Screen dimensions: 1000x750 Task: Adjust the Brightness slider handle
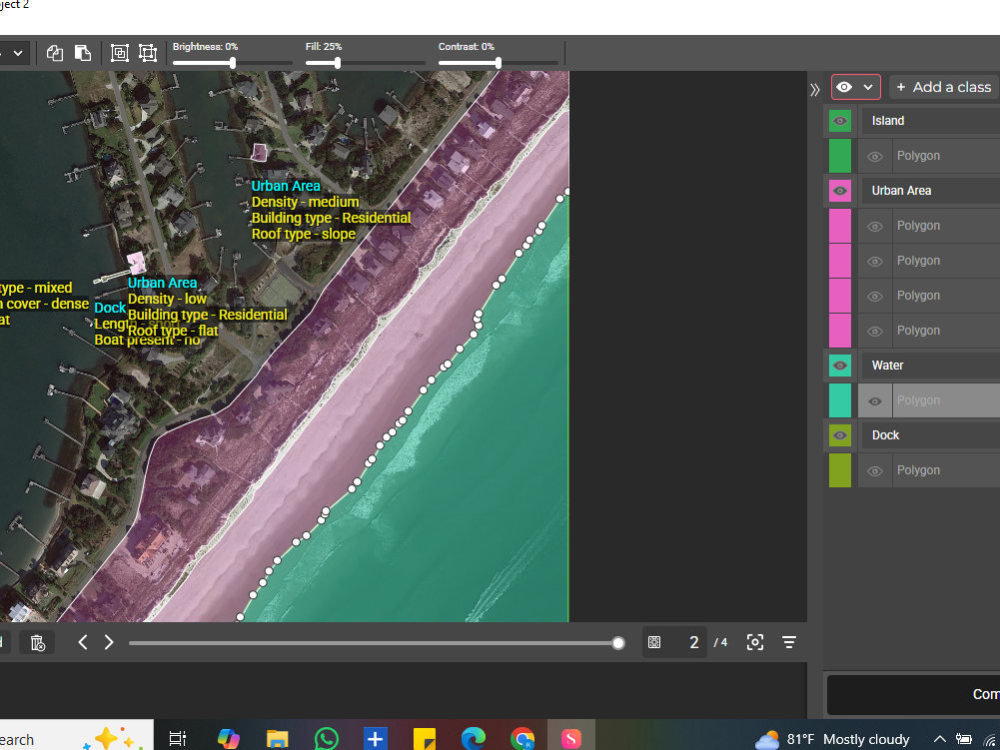point(233,62)
